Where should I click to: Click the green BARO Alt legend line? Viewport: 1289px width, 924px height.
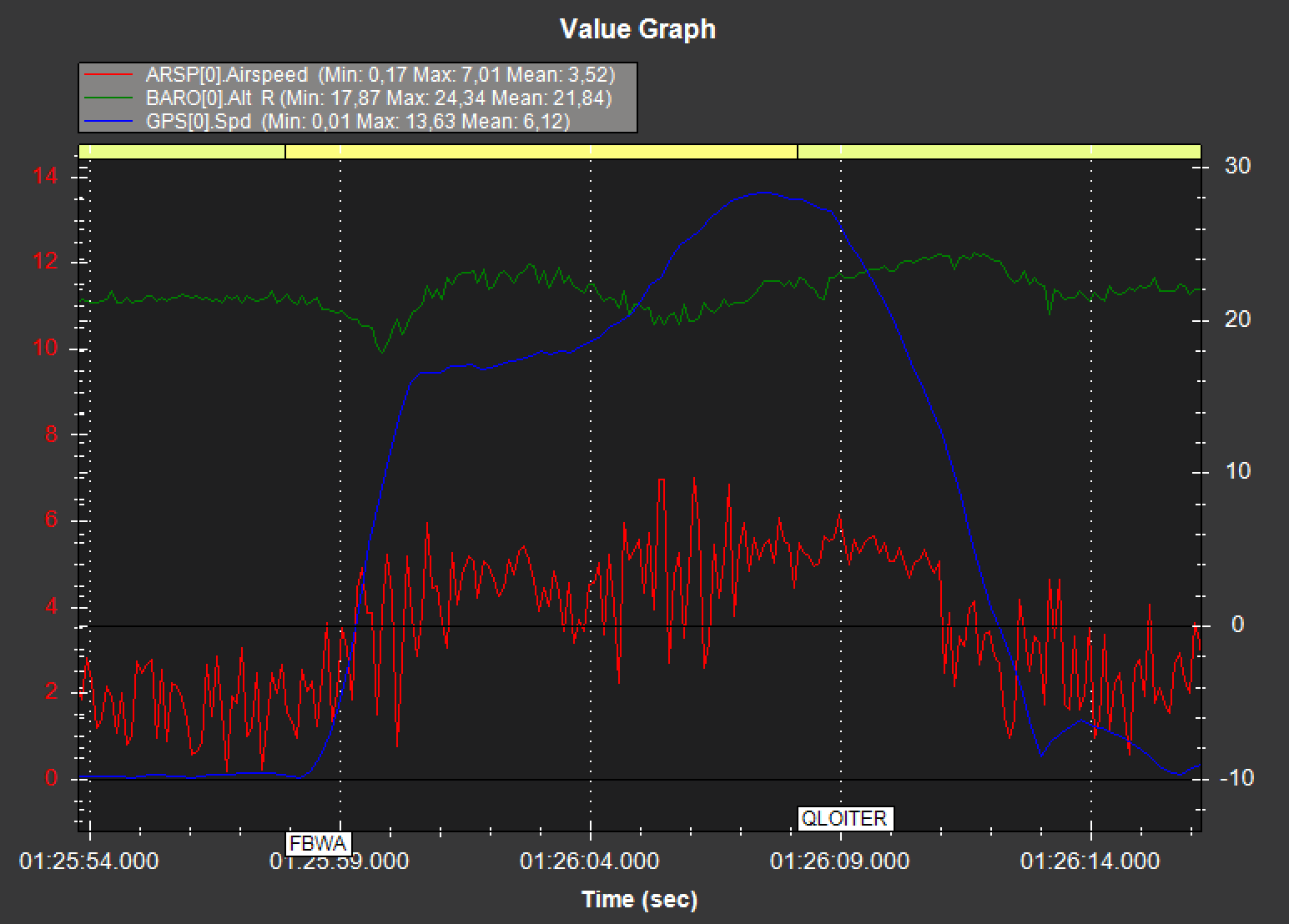click(108, 98)
